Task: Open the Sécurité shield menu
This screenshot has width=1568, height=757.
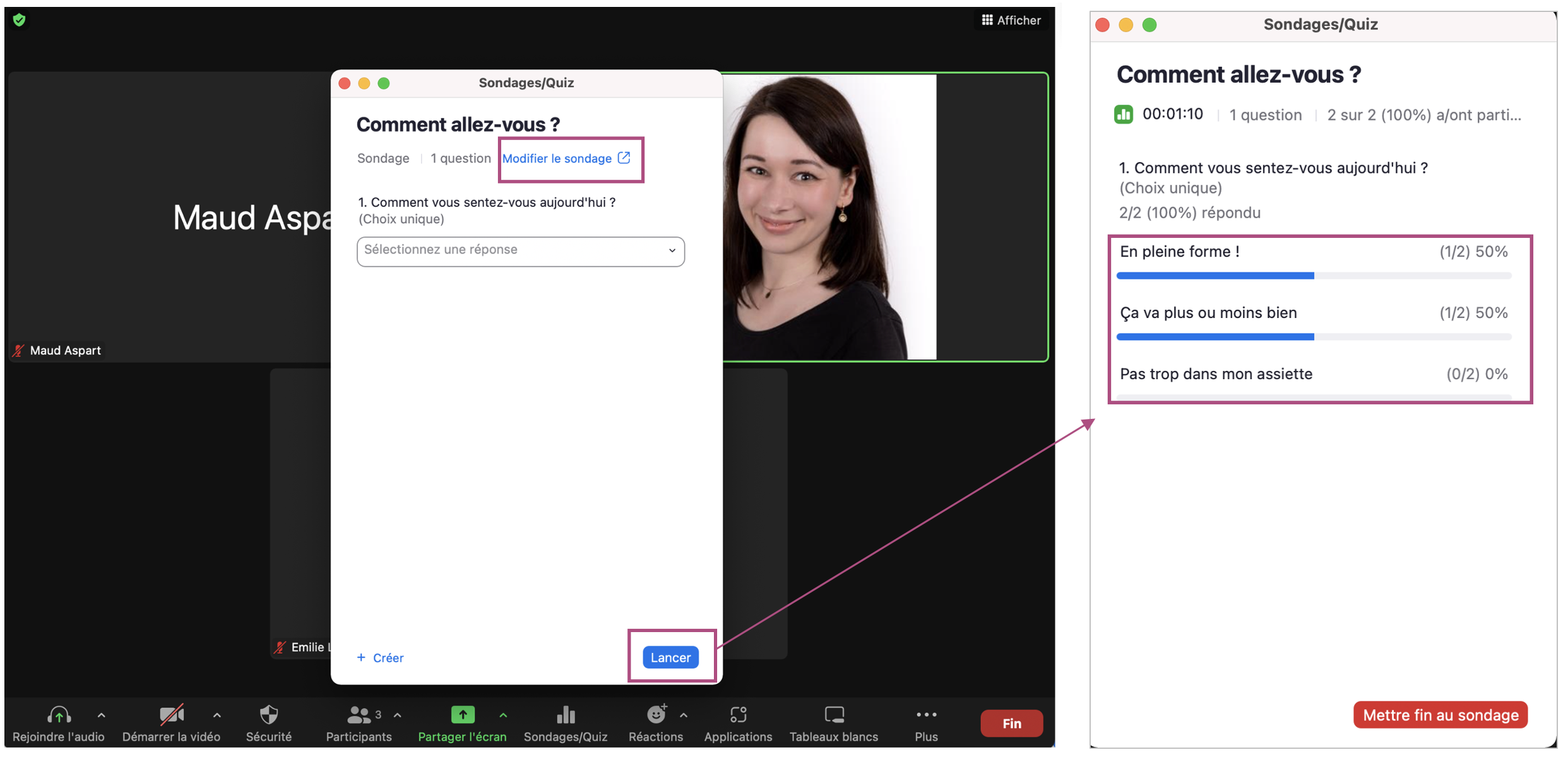Action: 269,716
